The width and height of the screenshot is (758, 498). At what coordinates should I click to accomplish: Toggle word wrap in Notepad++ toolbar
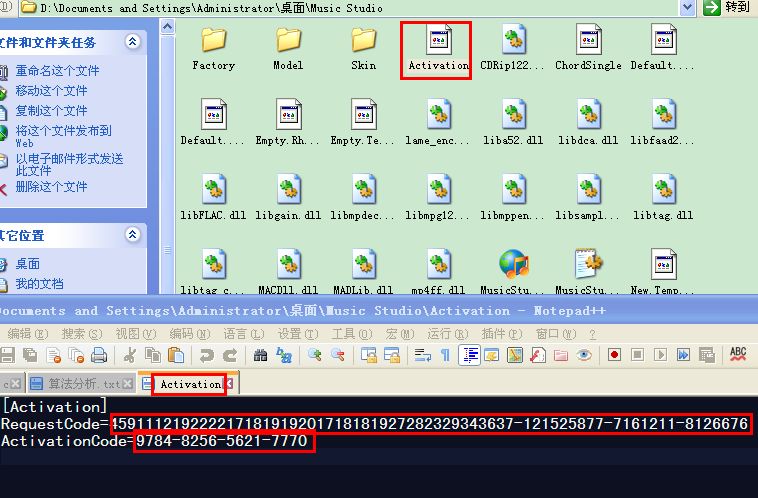(422, 355)
